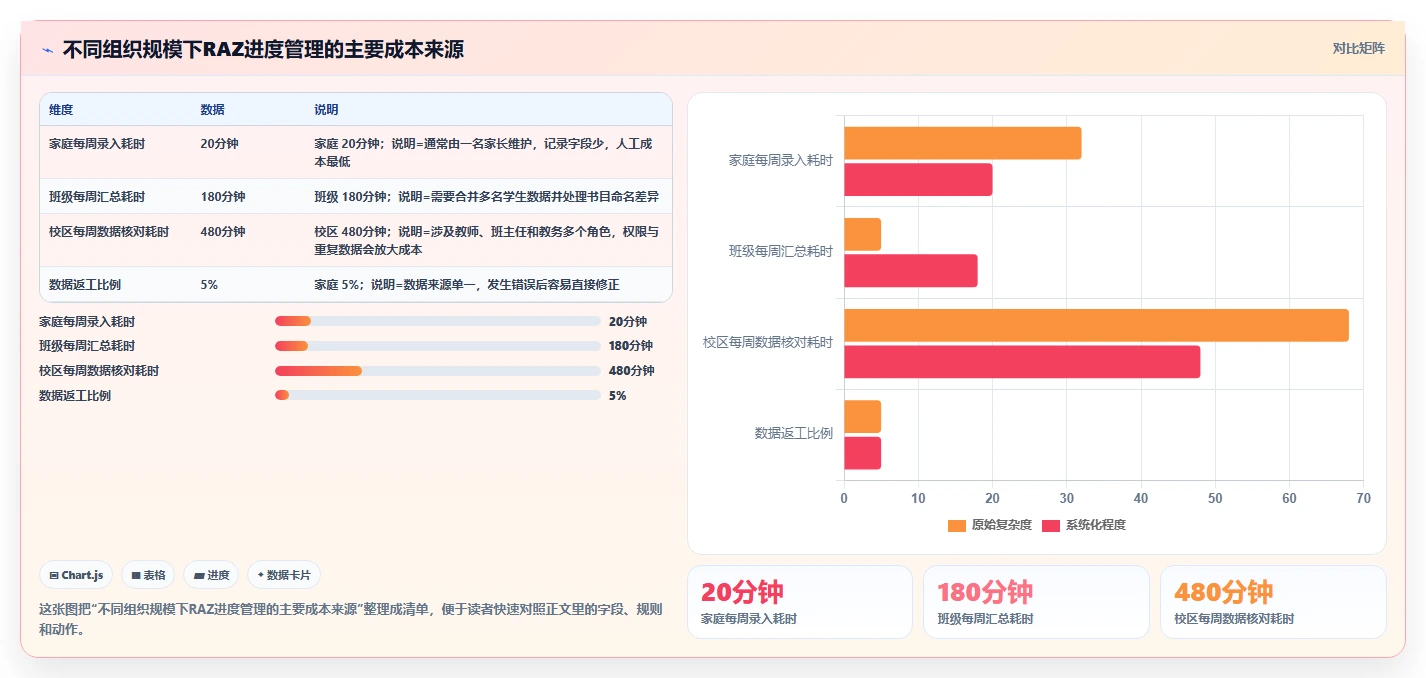The height and width of the screenshot is (678, 1426).
Task: Click the 20分钟 value beside the progress bar
Action: [627, 321]
